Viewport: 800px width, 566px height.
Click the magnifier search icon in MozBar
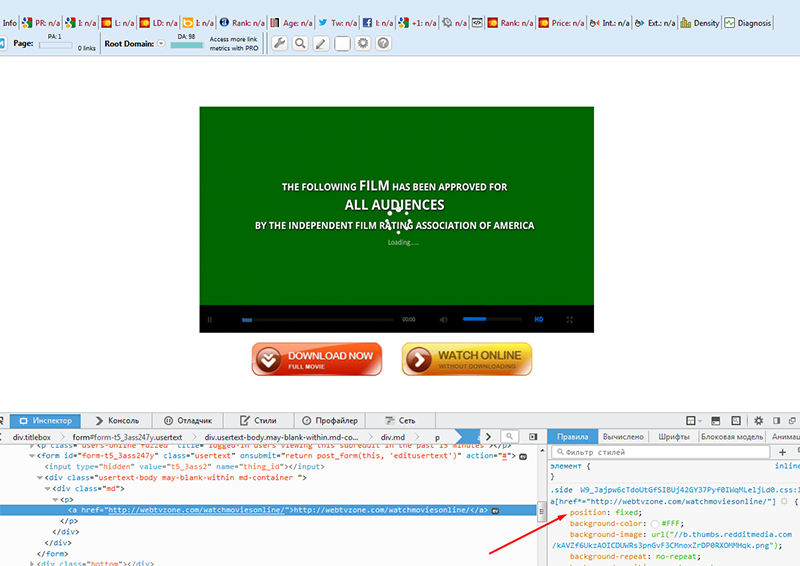coord(301,43)
